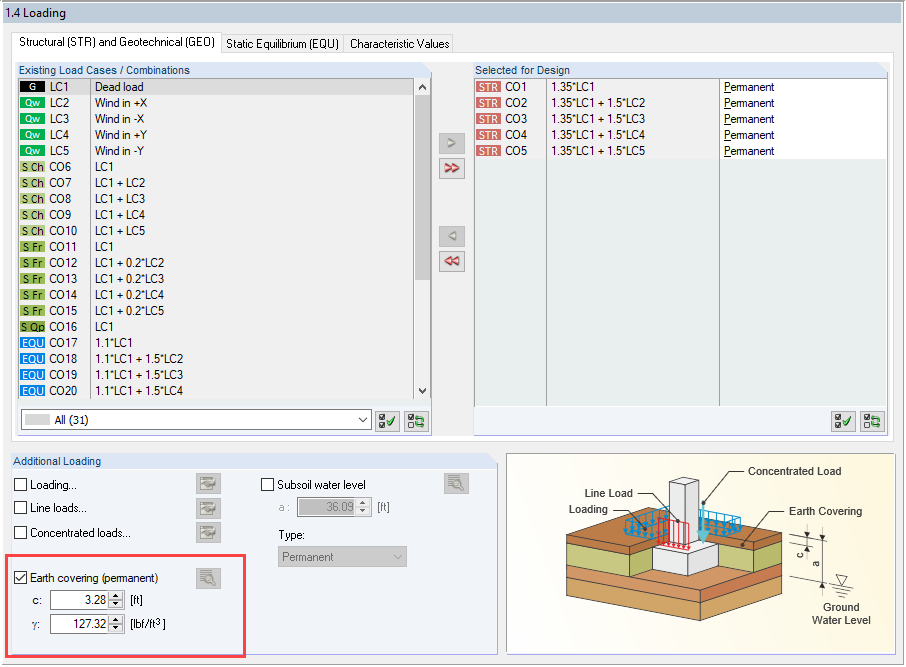This screenshot has width=906, height=667.
Task: Open the Concentrated loads edit icon
Action: coord(208,532)
